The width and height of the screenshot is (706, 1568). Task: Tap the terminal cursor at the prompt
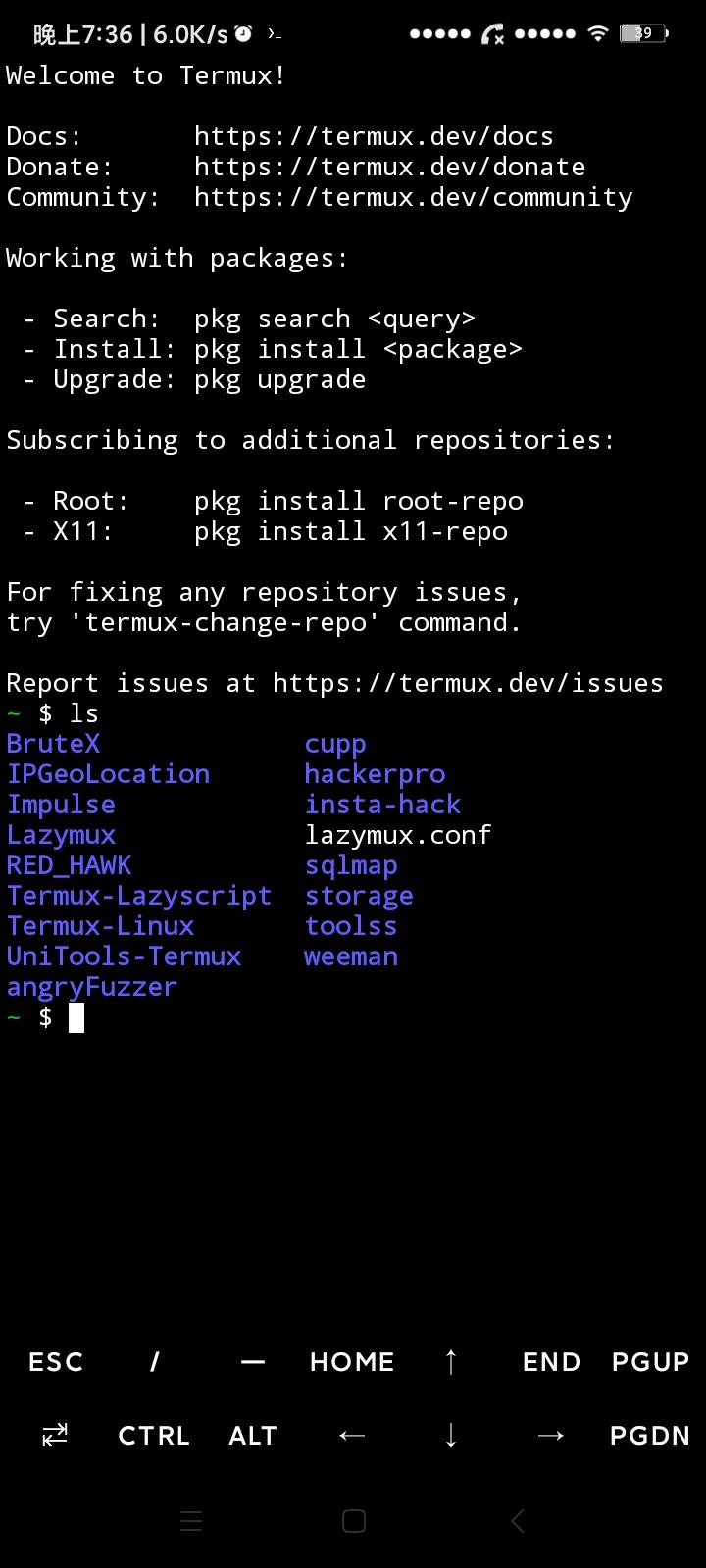click(x=76, y=1018)
